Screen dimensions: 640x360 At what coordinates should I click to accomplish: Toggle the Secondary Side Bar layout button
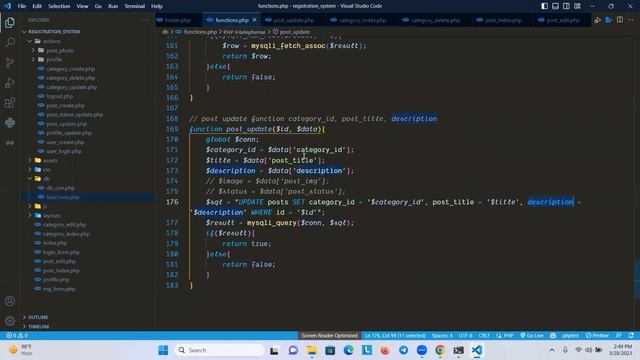point(566,6)
